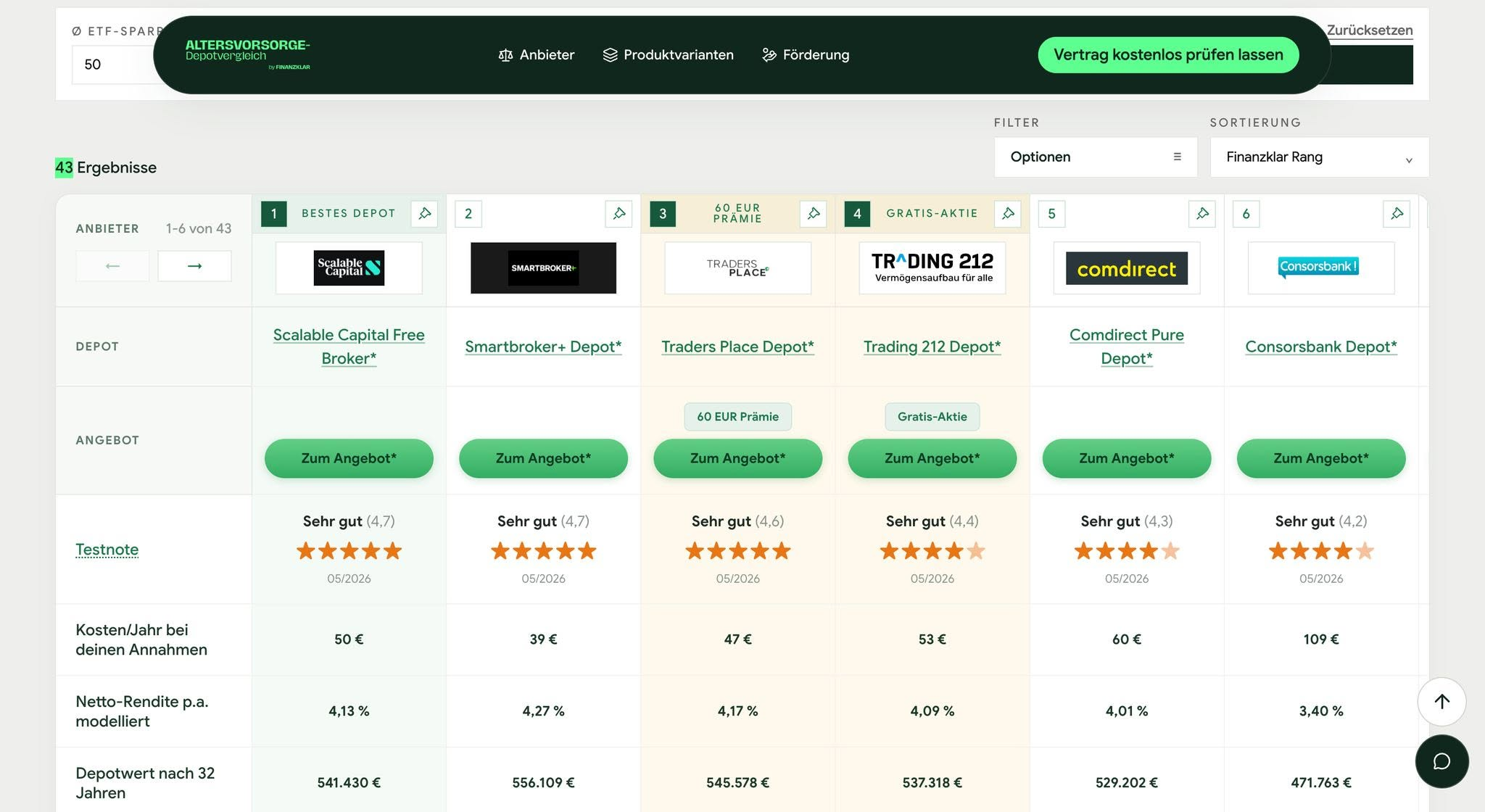Image resolution: width=1485 pixels, height=812 pixels.
Task: Open Traders Place Depot link
Action: [x=737, y=347]
